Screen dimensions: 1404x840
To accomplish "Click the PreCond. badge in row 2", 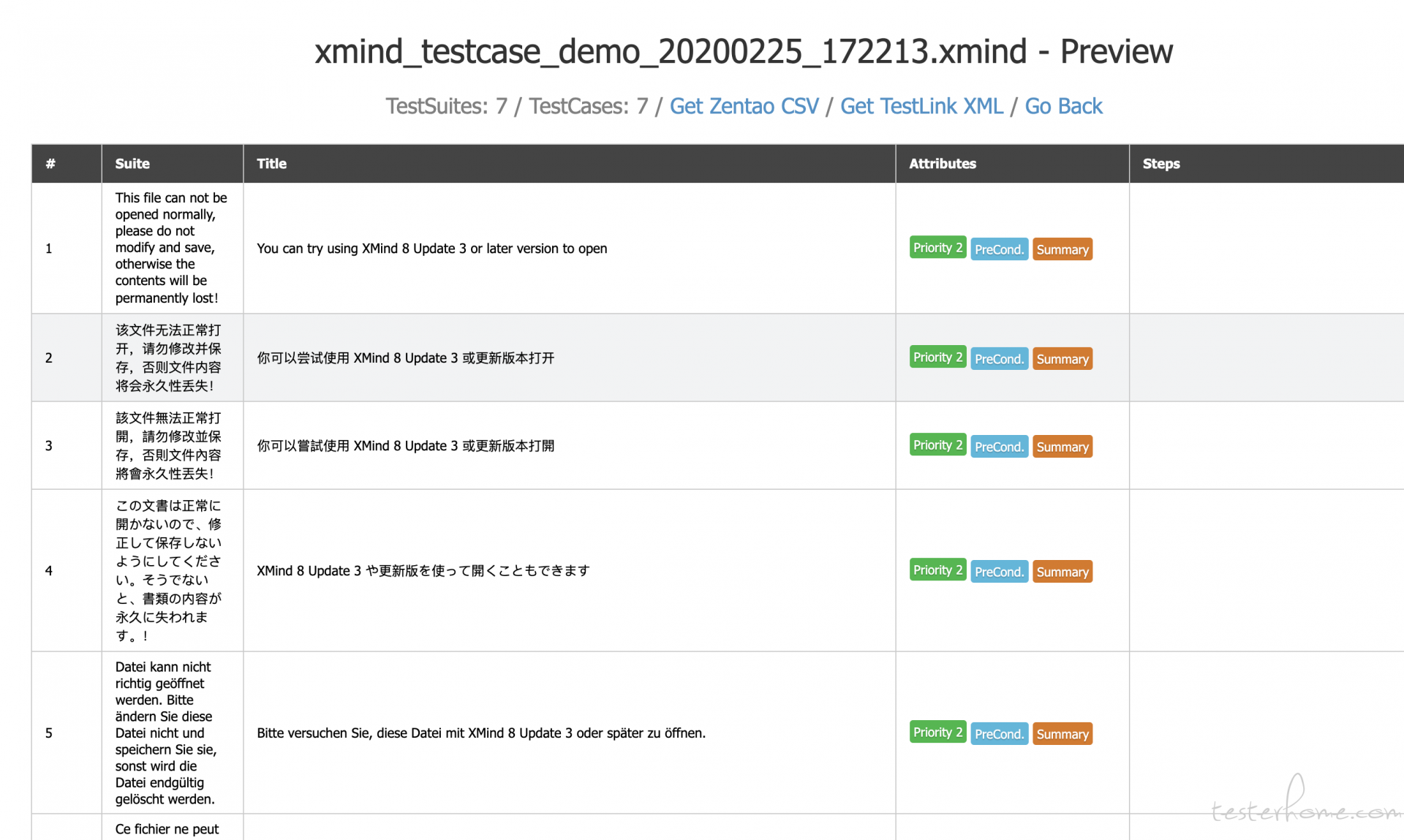I will coord(999,359).
